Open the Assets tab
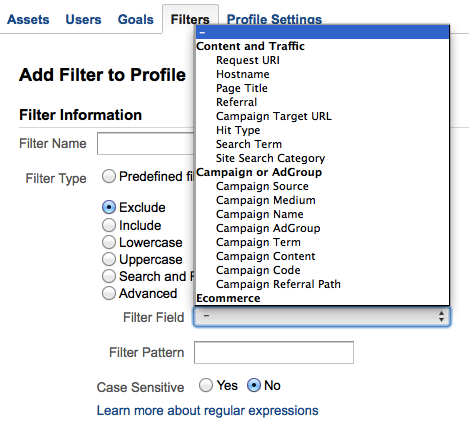This screenshot has height=425, width=469. 28,19
